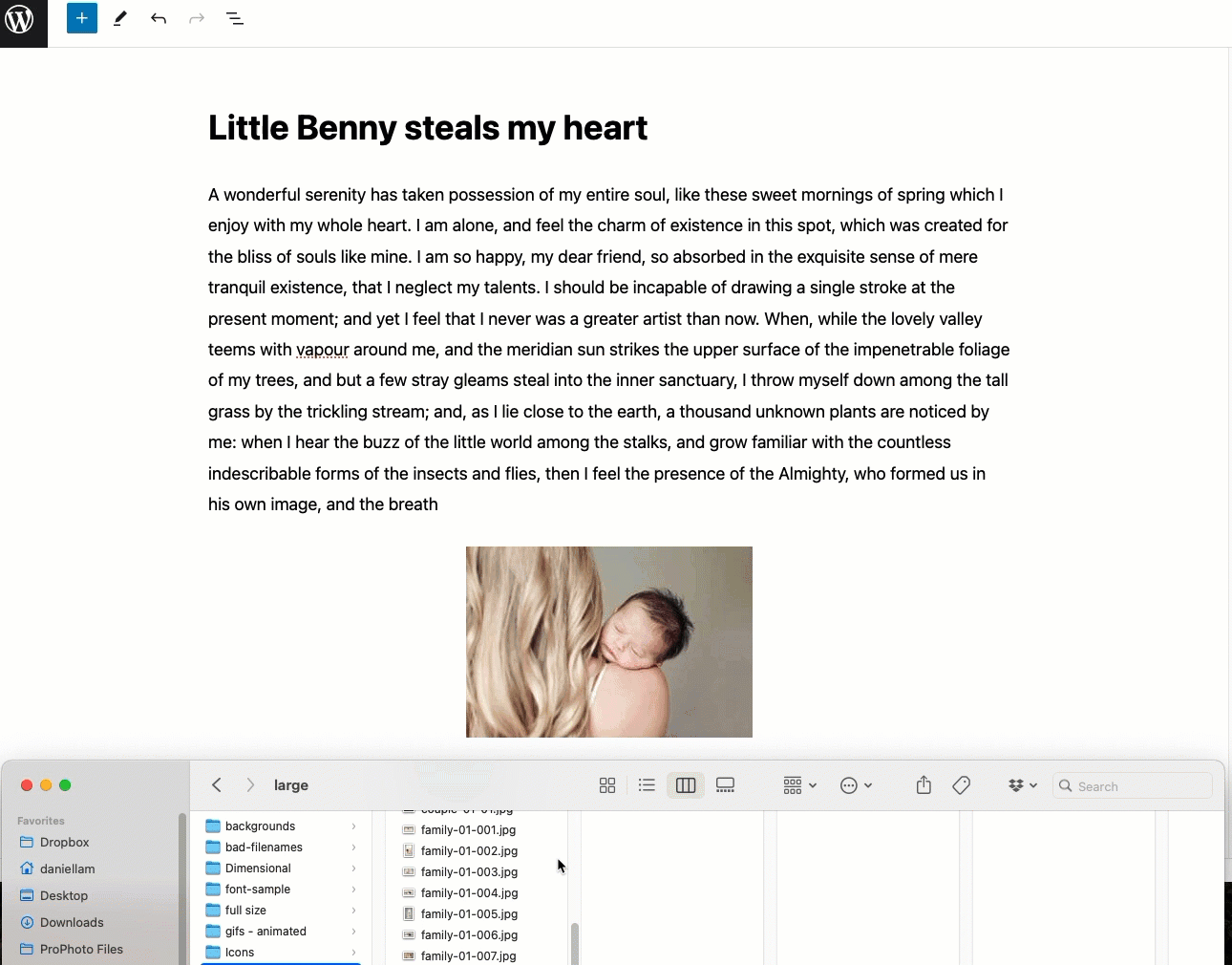Click the post title Little Benny steals my heart
1232x965 pixels.
(428, 128)
